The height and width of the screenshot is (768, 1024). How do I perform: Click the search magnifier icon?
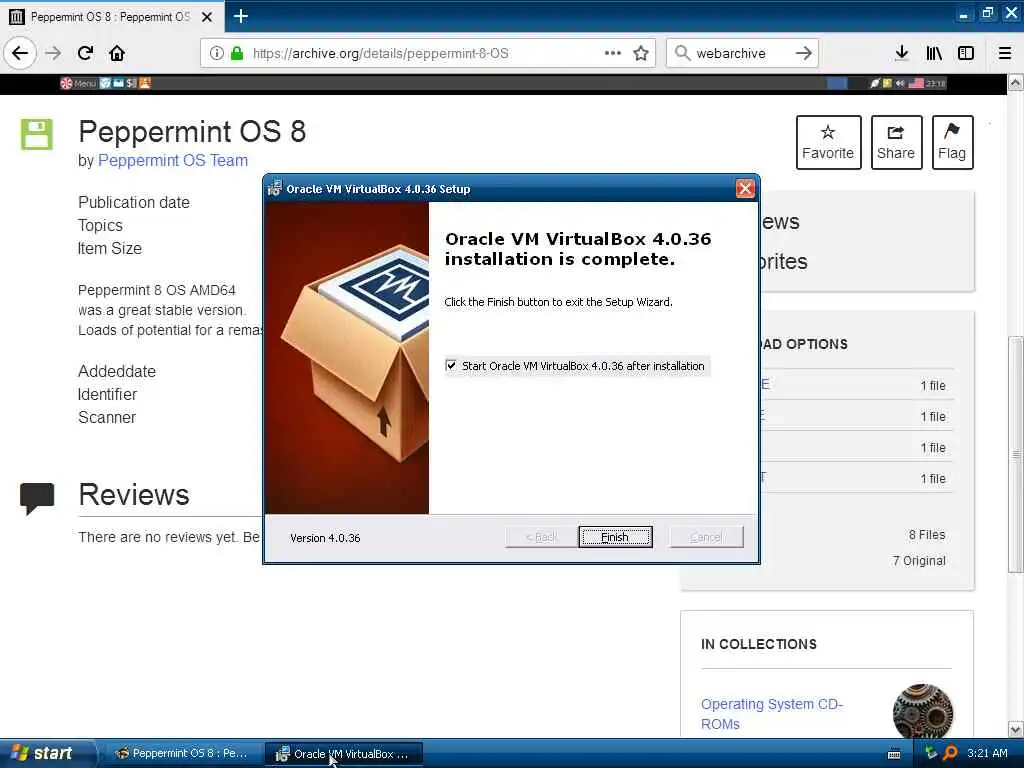click(x=682, y=53)
